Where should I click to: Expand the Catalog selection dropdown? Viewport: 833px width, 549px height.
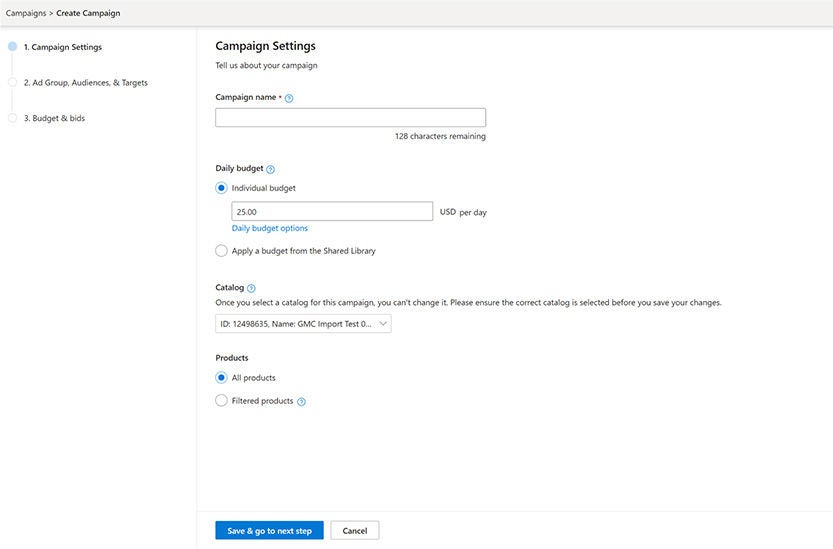(303, 324)
